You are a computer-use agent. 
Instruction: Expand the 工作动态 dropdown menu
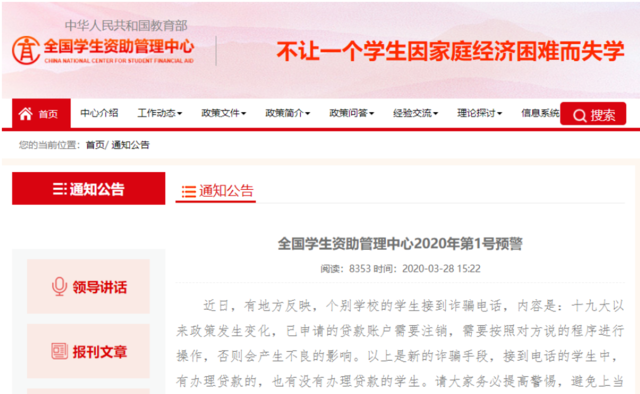(160, 113)
